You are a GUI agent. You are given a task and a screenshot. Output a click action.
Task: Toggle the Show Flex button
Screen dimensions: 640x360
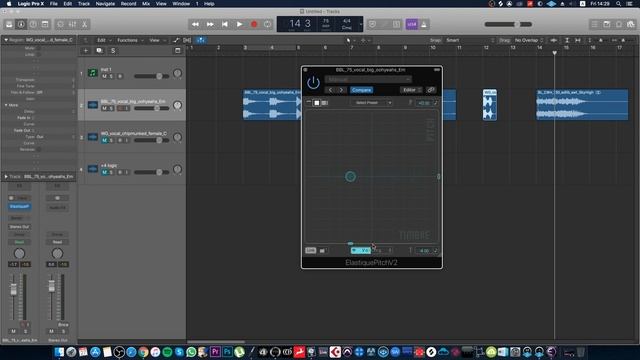click(x=187, y=40)
